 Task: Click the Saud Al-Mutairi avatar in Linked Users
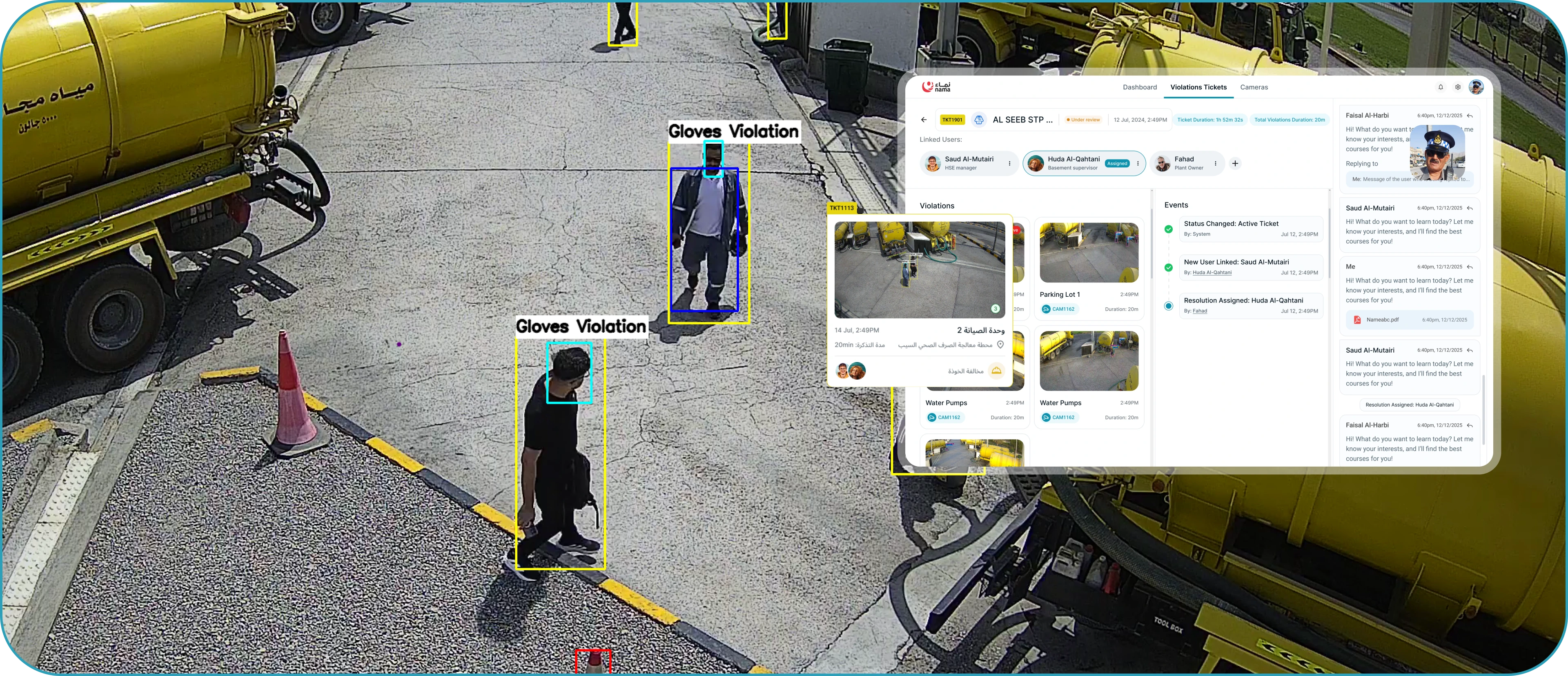(x=933, y=163)
